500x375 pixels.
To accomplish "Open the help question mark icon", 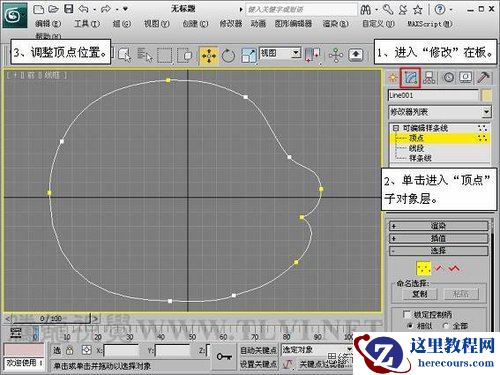I will point(440,9).
